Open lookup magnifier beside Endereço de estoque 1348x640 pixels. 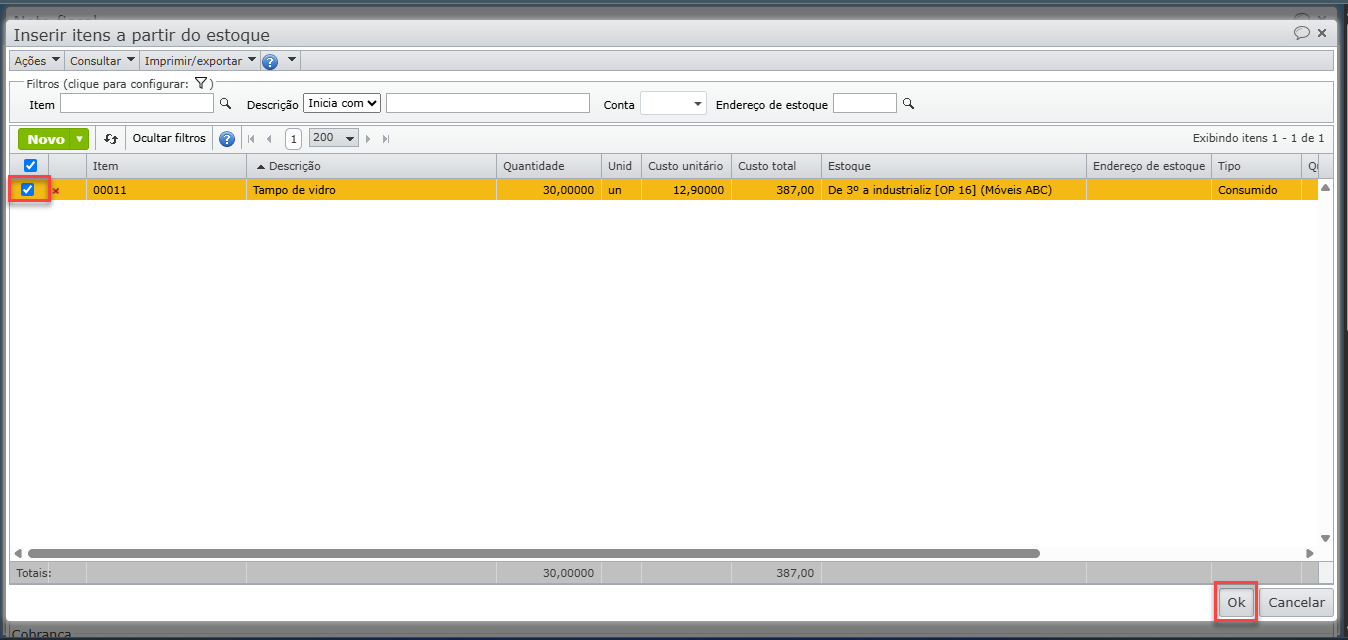click(908, 103)
